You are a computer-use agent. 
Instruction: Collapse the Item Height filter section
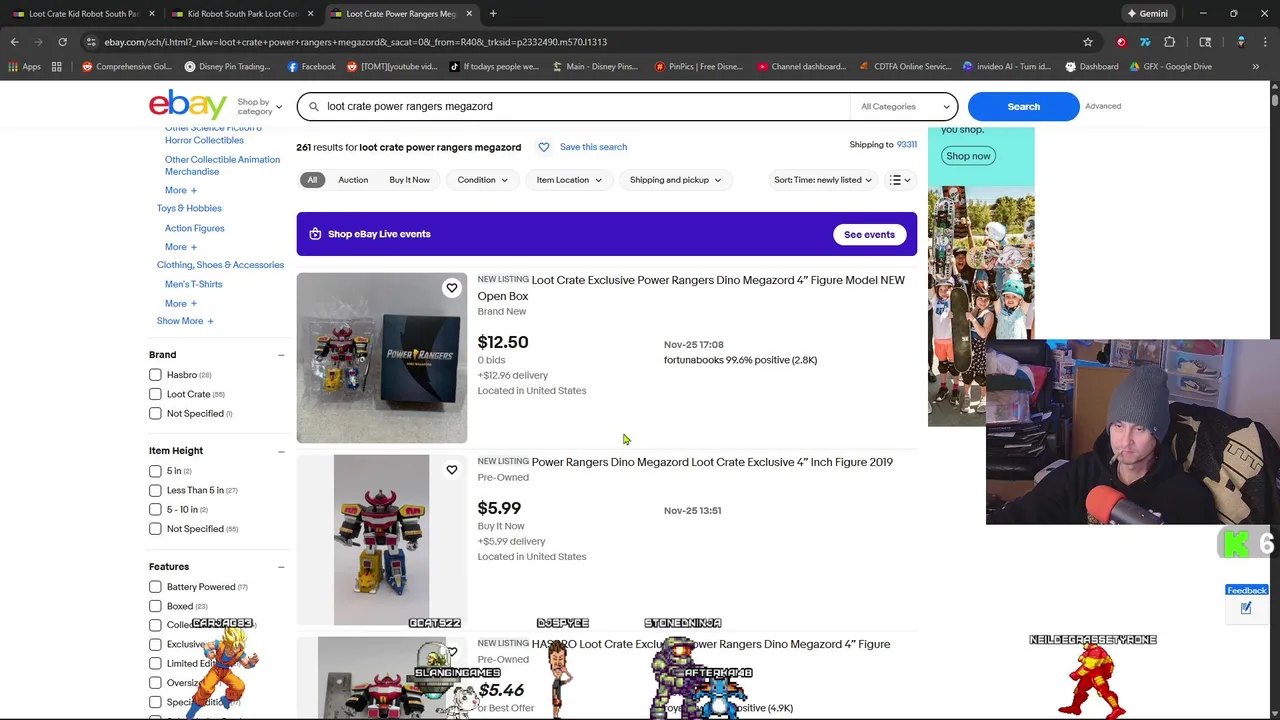coord(281,451)
